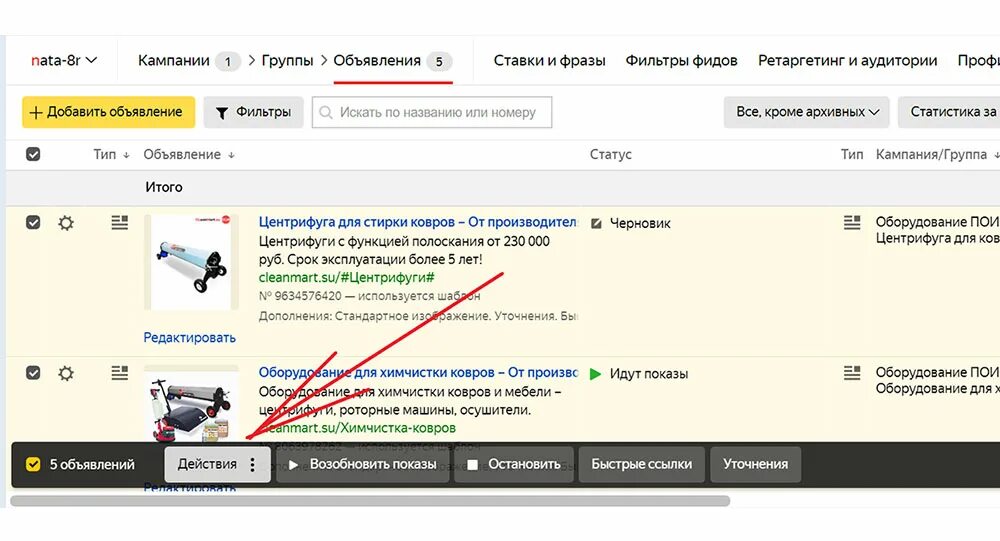Image resolution: width=1000 pixels, height=541 pixels.
Task: Click Оборудование для х group name
Action: [x=937, y=389]
